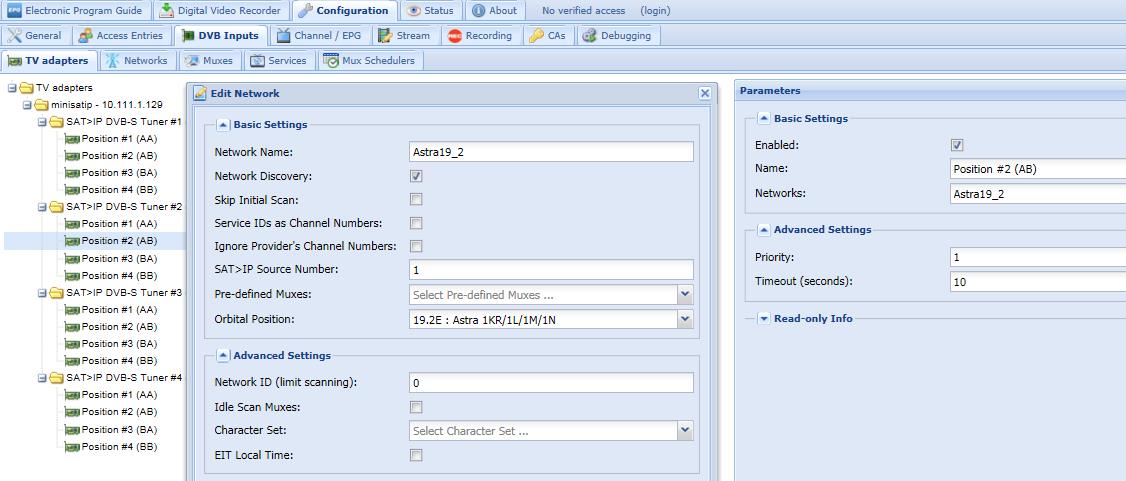
Task: Click the TV adapters root folder icon
Action: click(x=27, y=88)
